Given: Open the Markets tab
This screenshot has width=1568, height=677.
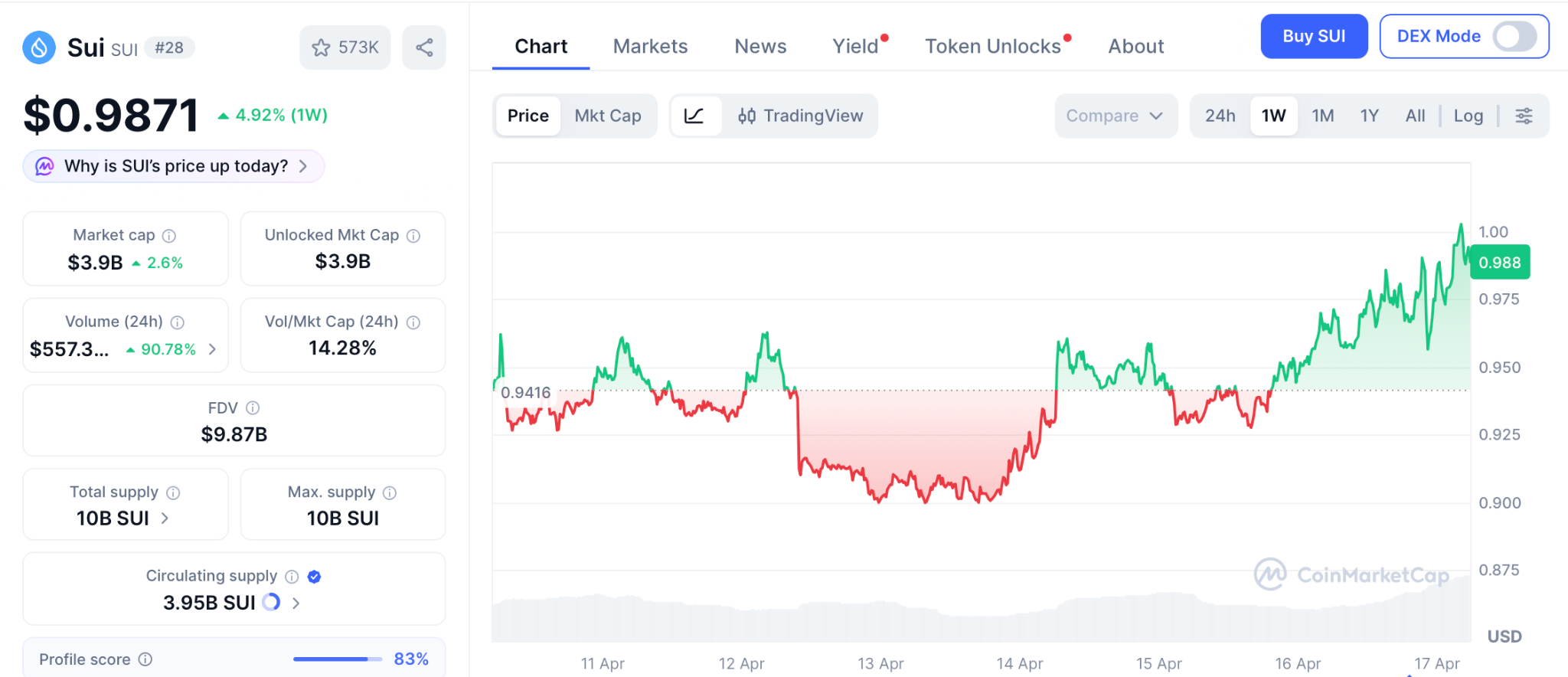Looking at the screenshot, I should click(650, 47).
